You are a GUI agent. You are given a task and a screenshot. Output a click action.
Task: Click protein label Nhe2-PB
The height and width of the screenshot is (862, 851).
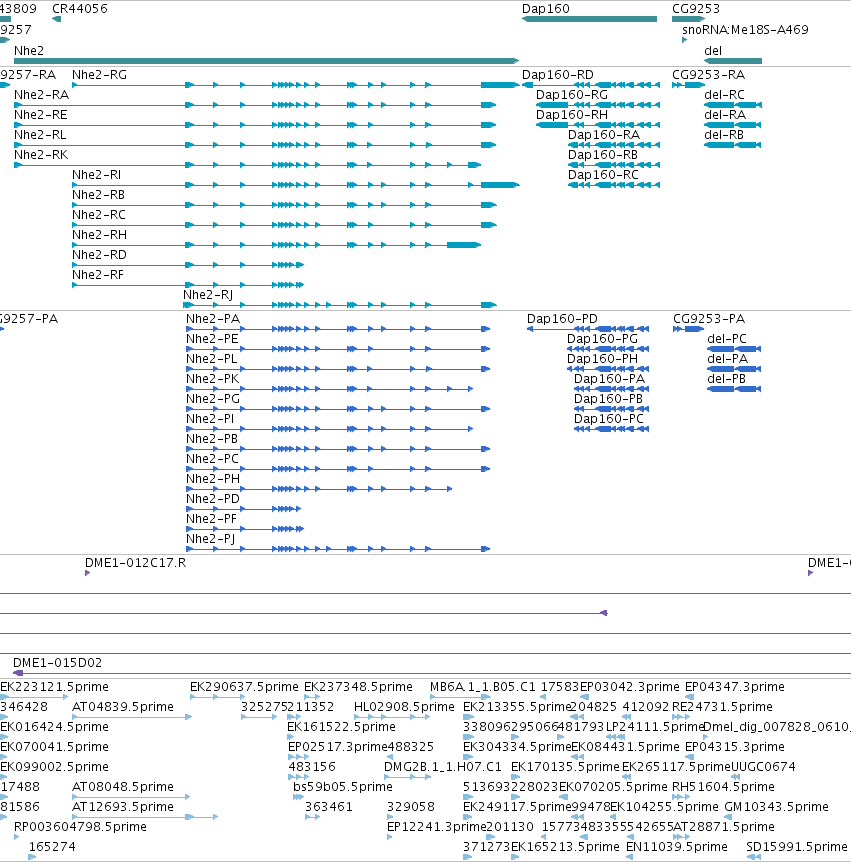coord(212,439)
